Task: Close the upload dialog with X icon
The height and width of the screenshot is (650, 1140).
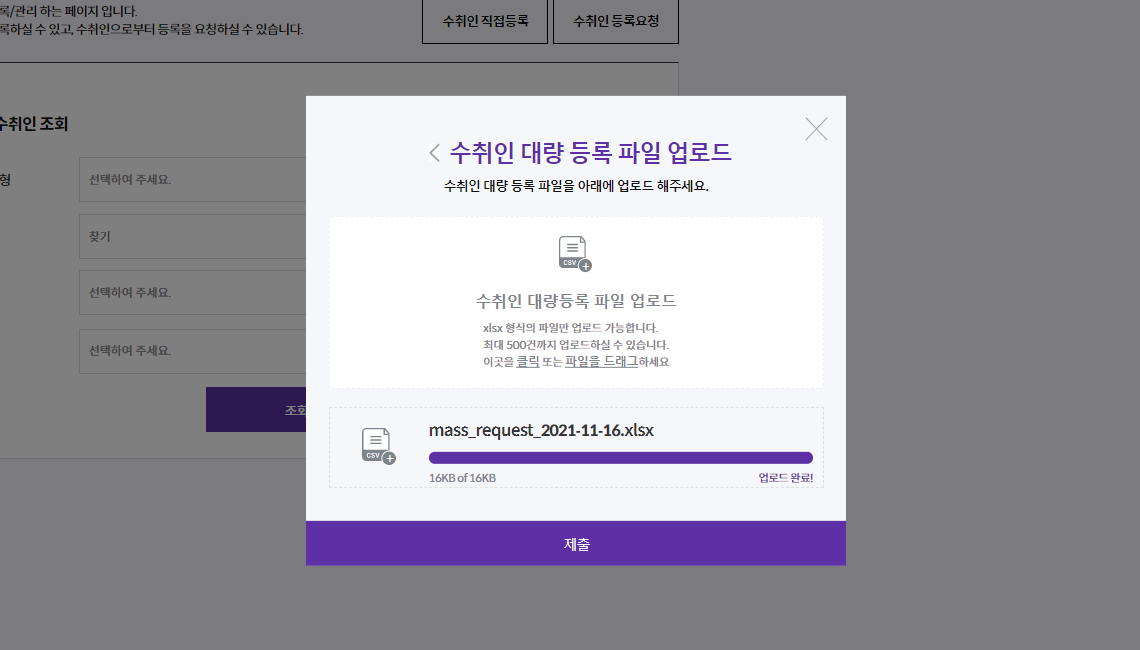Action: pos(816,129)
